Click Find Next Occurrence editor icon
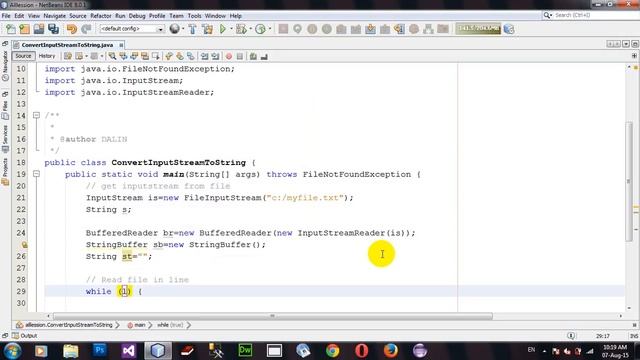The image size is (640, 360). (x=134, y=56)
